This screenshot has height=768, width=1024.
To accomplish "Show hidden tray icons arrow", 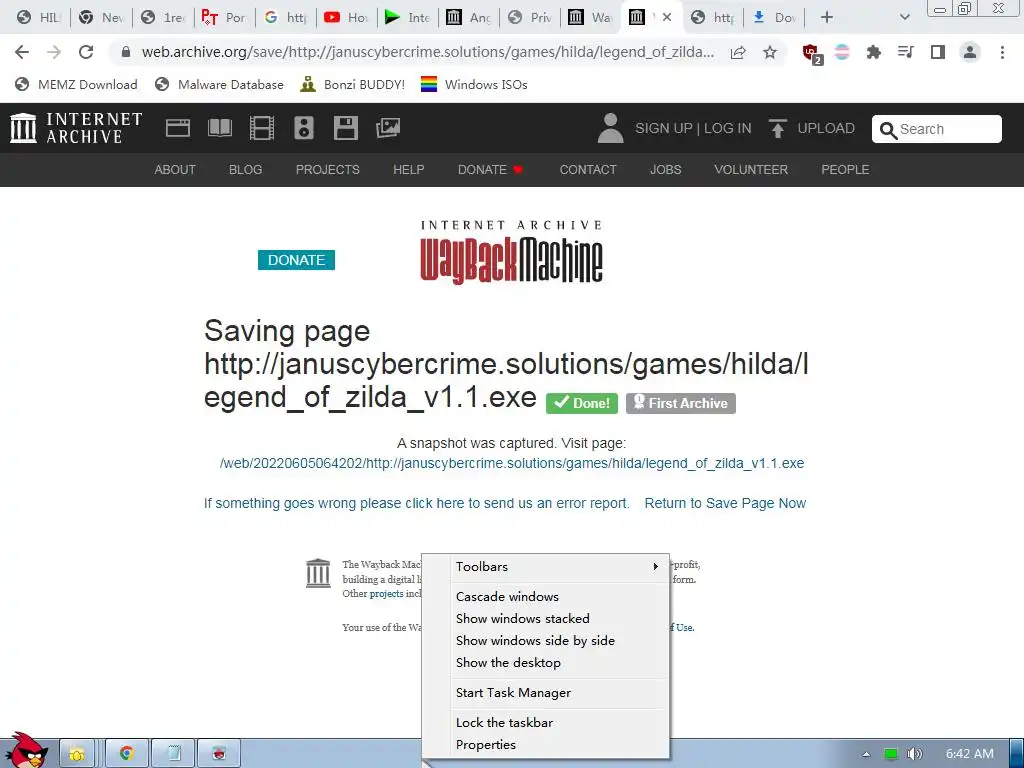I will [867, 754].
